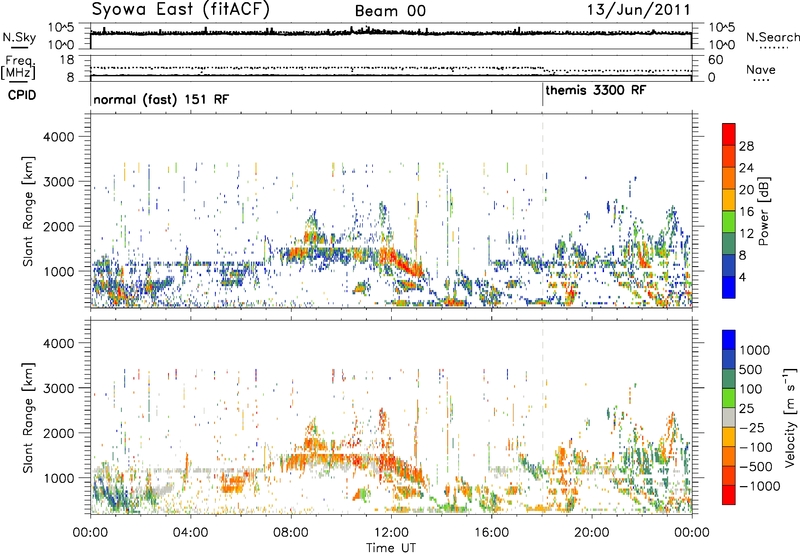Click the "Freq. [MHz]" axis label

19,68
